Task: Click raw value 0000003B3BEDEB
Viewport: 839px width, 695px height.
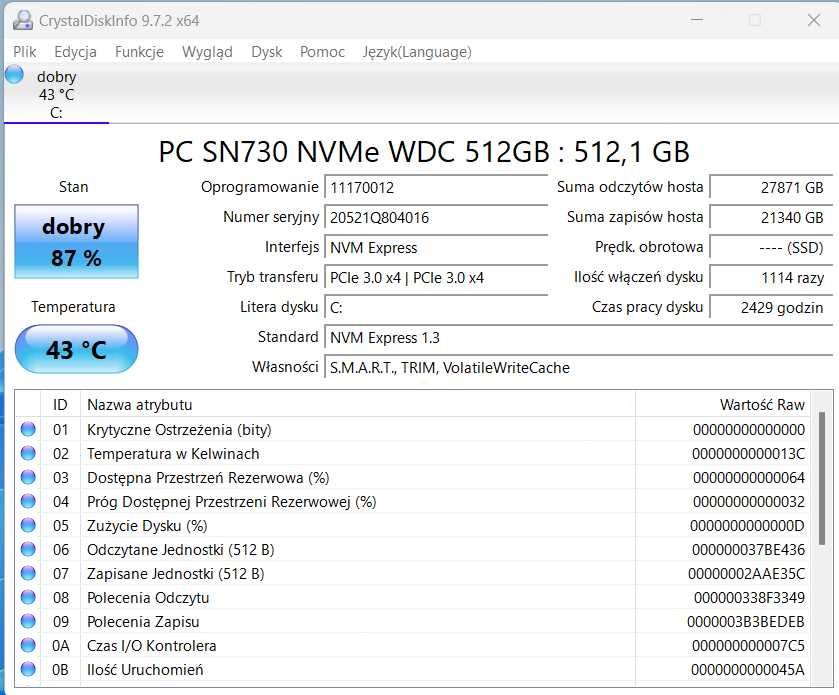Action: tap(746, 622)
